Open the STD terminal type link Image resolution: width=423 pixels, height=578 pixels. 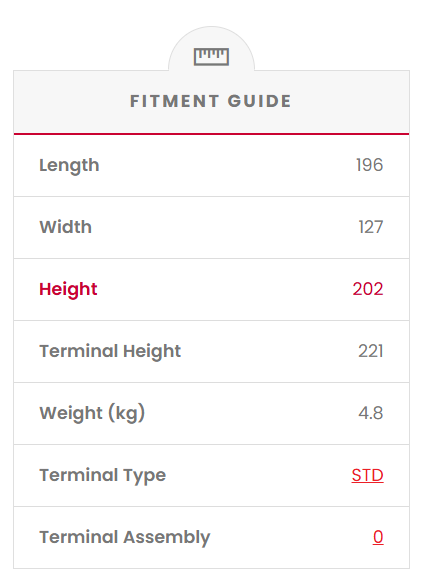pyautogui.click(x=367, y=475)
